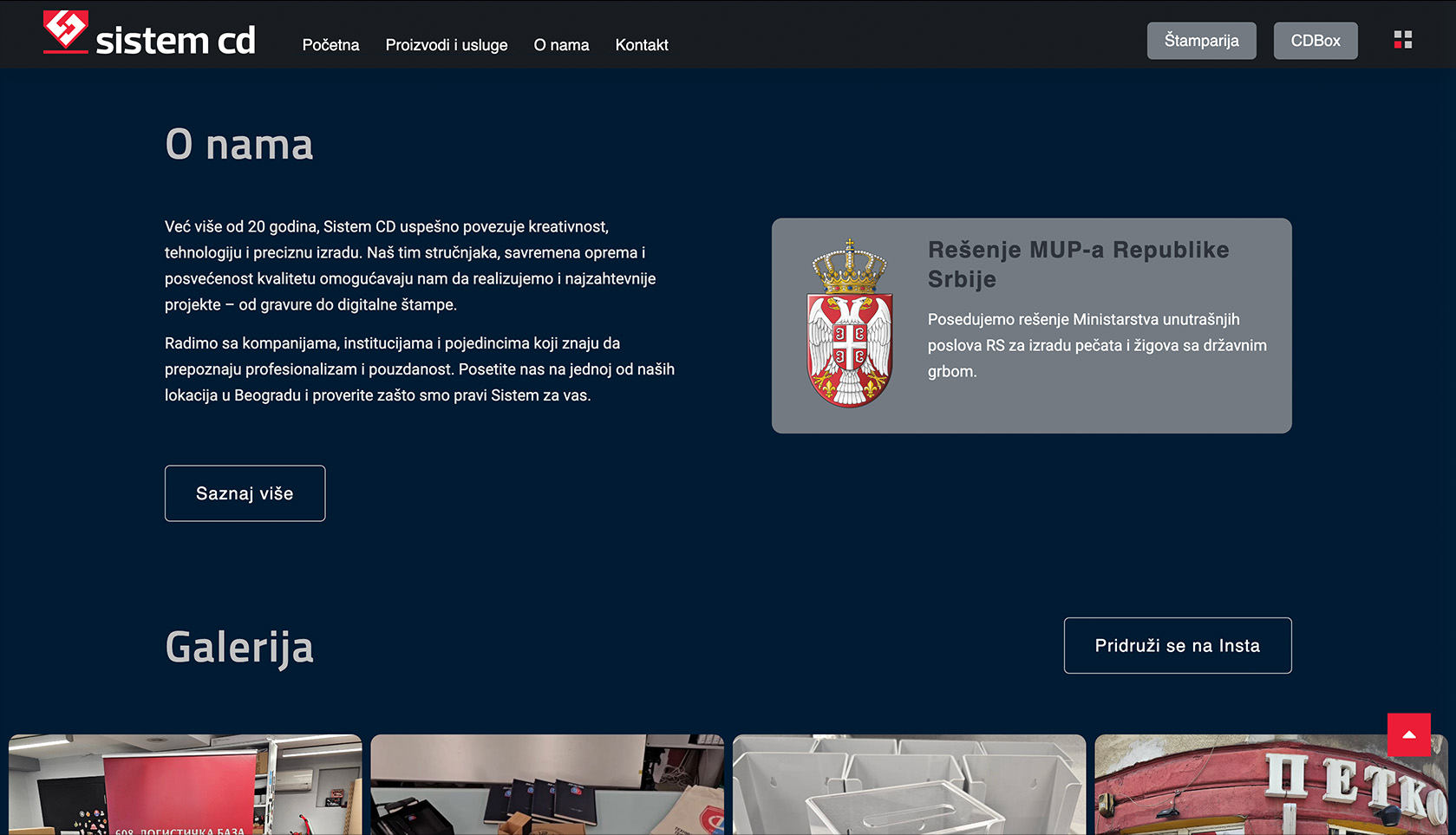Click the large 'O nama' section heading
This screenshot has height=835, width=1456.
tap(239, 145)
